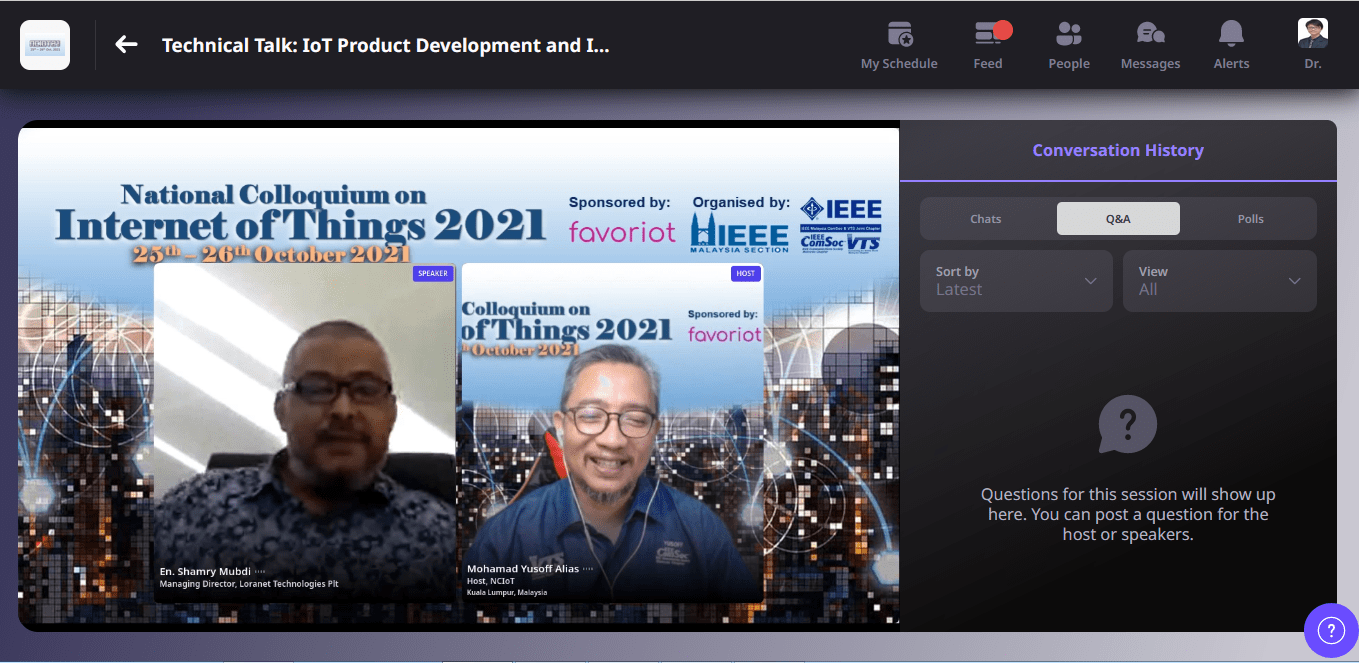Click the 'Questions for this session' message

pos(1128,514)
